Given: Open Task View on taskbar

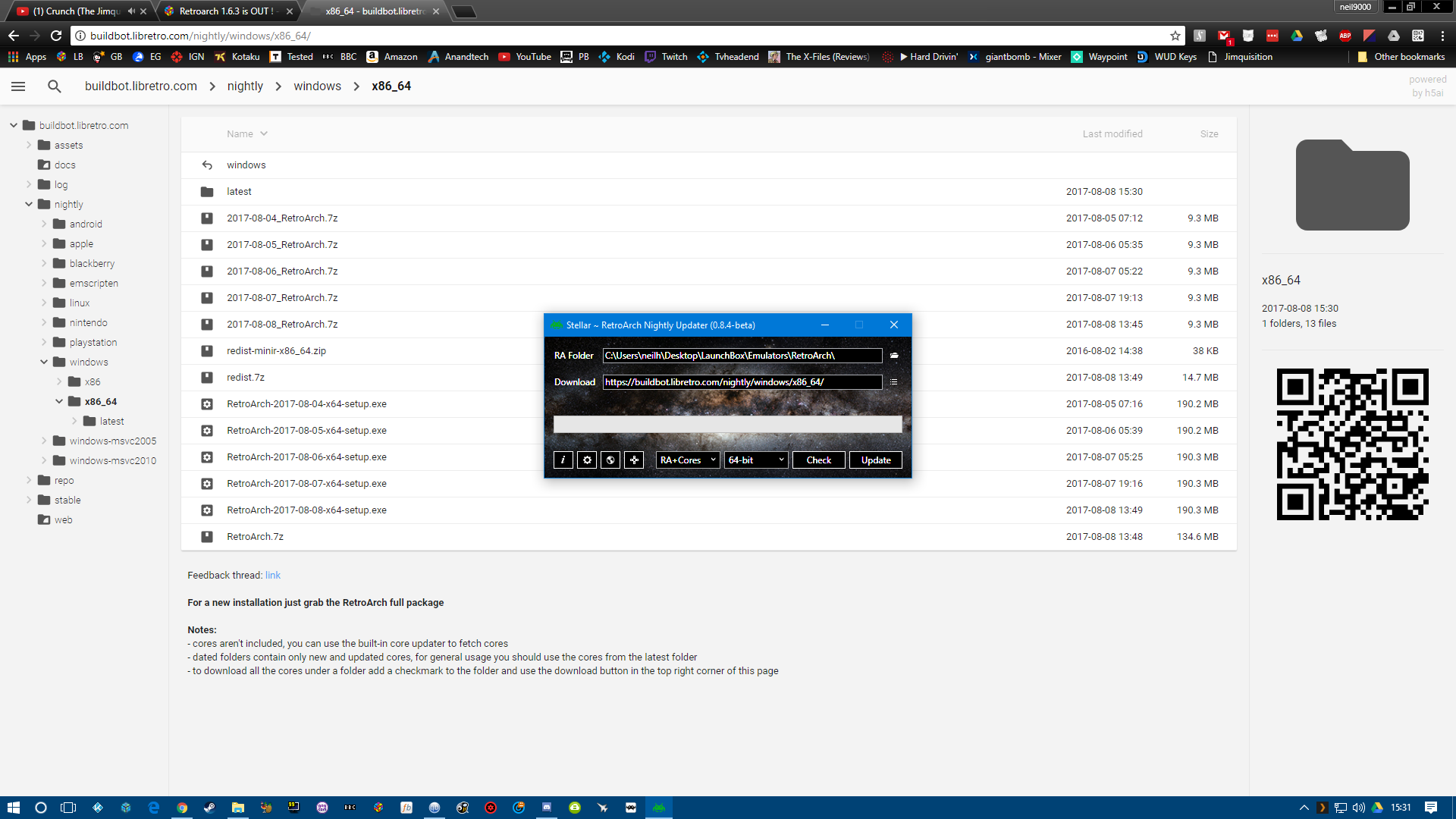Looking at the screenshot, I should pos(68,808).
